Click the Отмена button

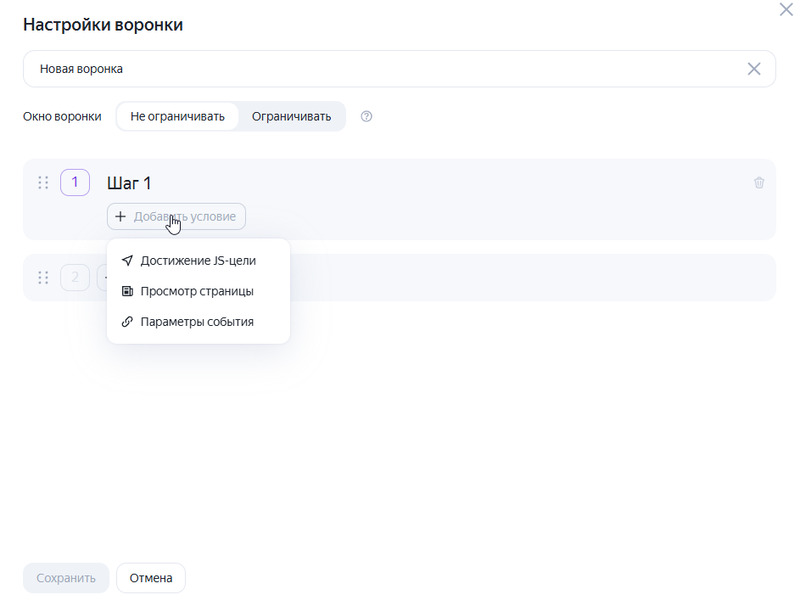click(151, 578)
